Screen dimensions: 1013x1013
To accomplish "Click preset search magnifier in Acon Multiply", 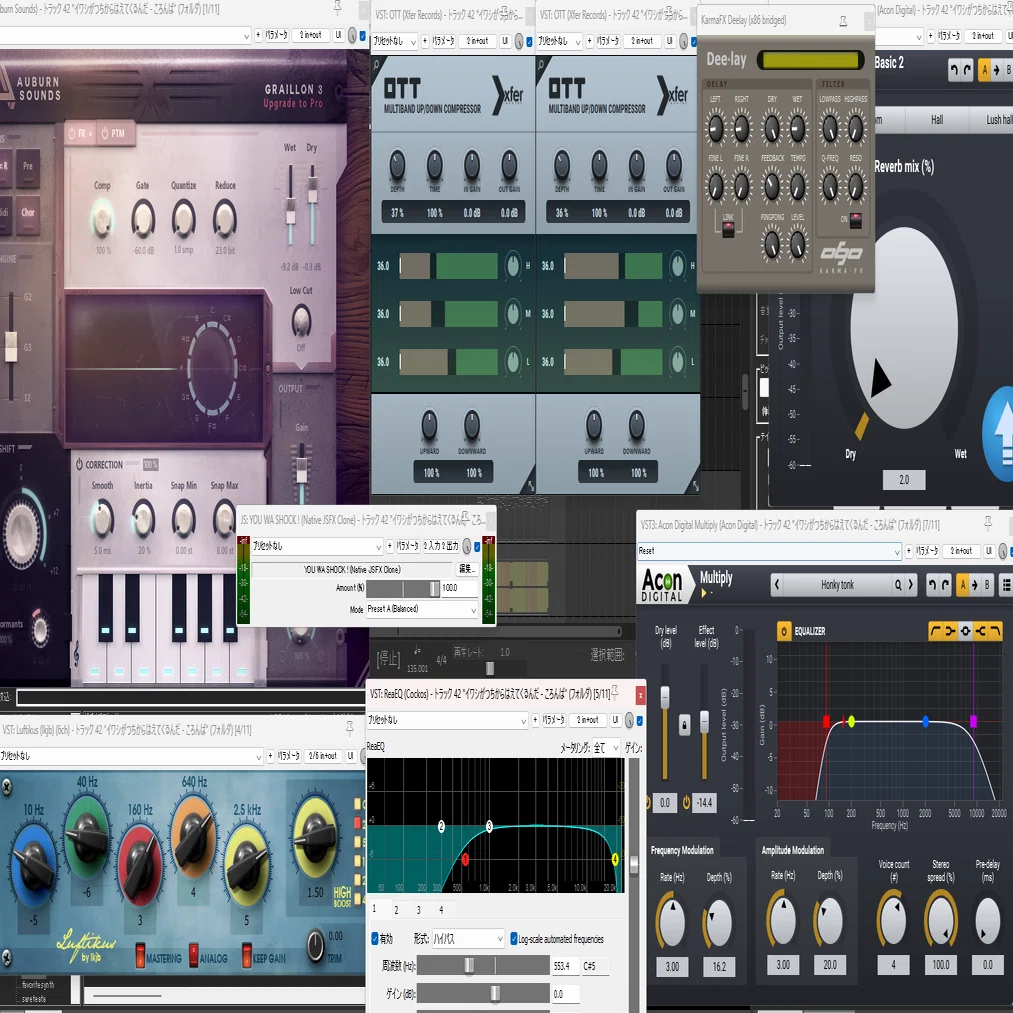I will [x=898, y=585].
